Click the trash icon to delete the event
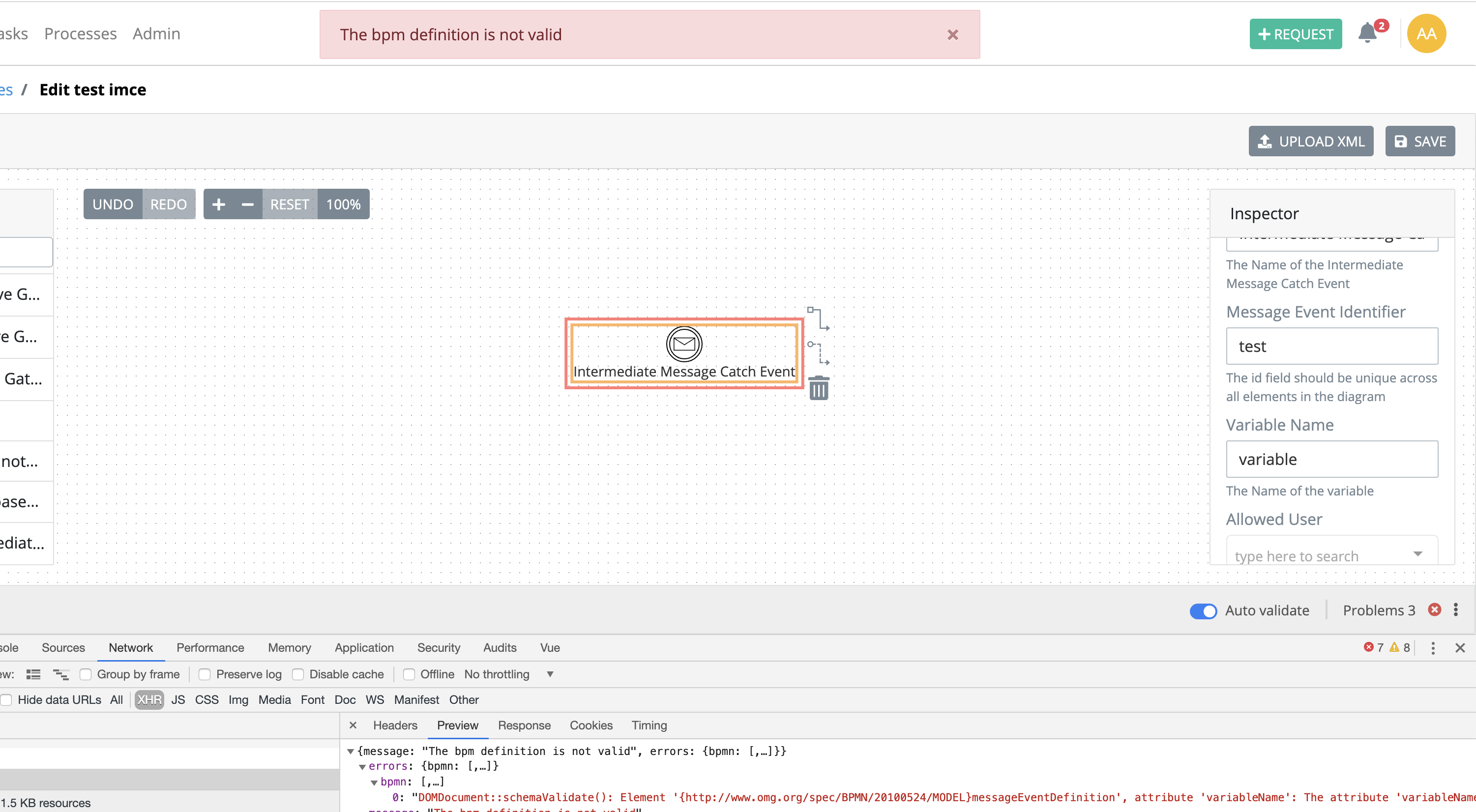This screenshot has width=1476, height=812. click(x=818, y=388)
